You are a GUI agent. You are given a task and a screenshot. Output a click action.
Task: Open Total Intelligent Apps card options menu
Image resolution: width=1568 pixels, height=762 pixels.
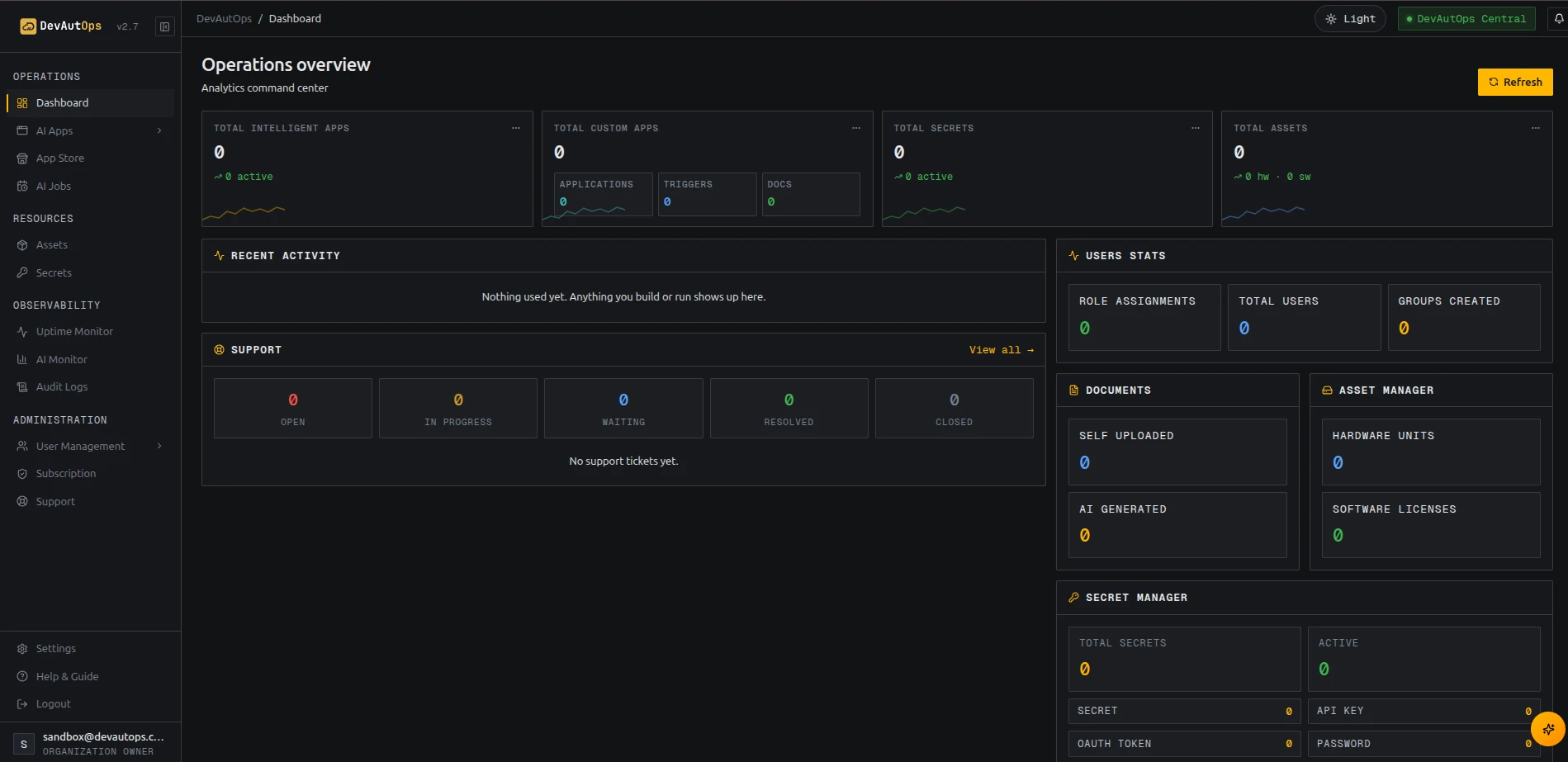[x=516, y=128]
